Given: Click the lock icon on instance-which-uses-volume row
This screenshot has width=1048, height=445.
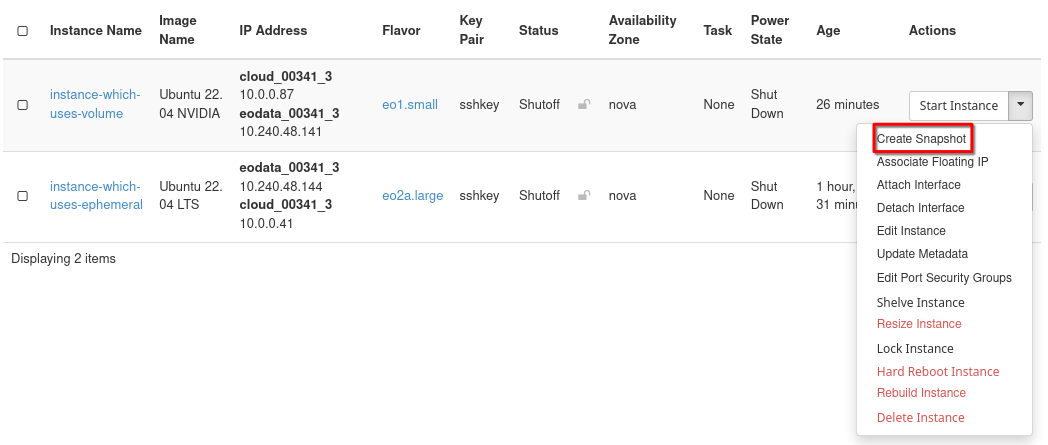Looking at the screenshot, I should (584, 104).
